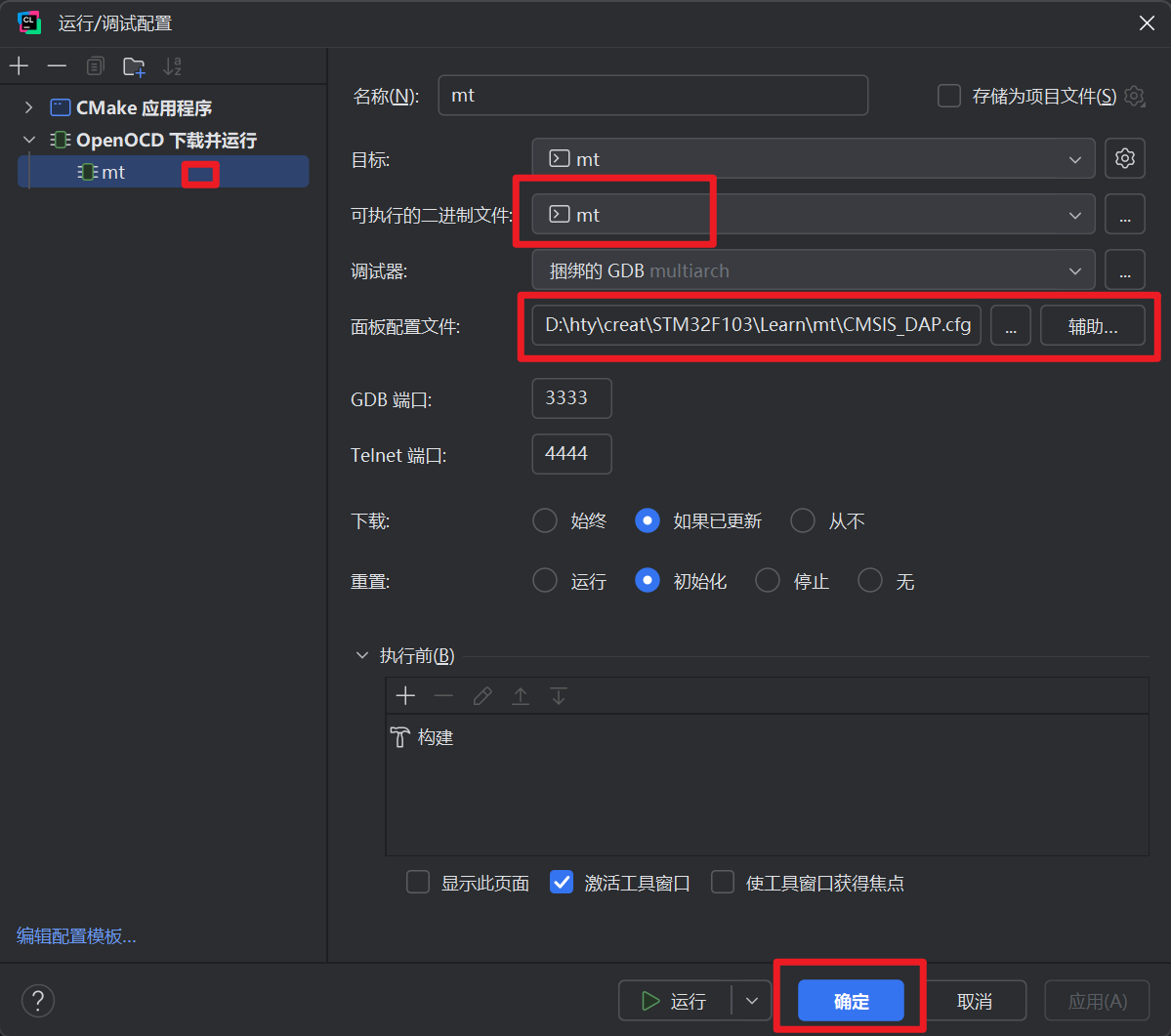Viewport: 1171px width, 1036px height.
Task: Click 取消 to cancel
Action: (975, 1001)
